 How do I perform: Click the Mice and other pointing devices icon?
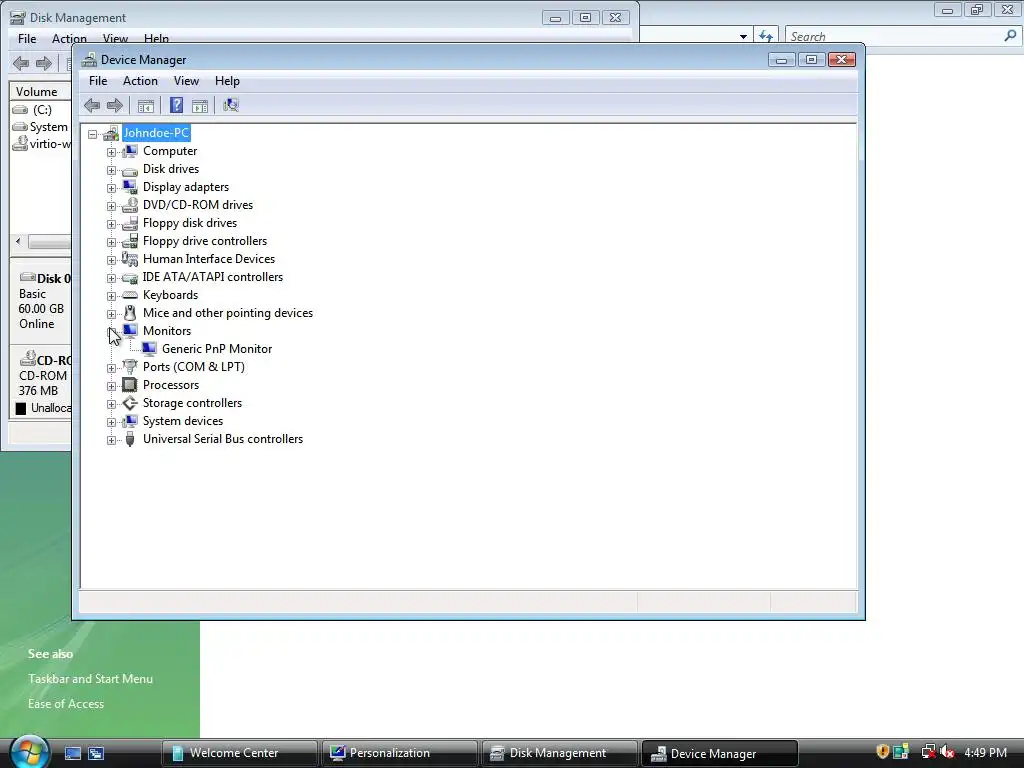coord(130,313)
